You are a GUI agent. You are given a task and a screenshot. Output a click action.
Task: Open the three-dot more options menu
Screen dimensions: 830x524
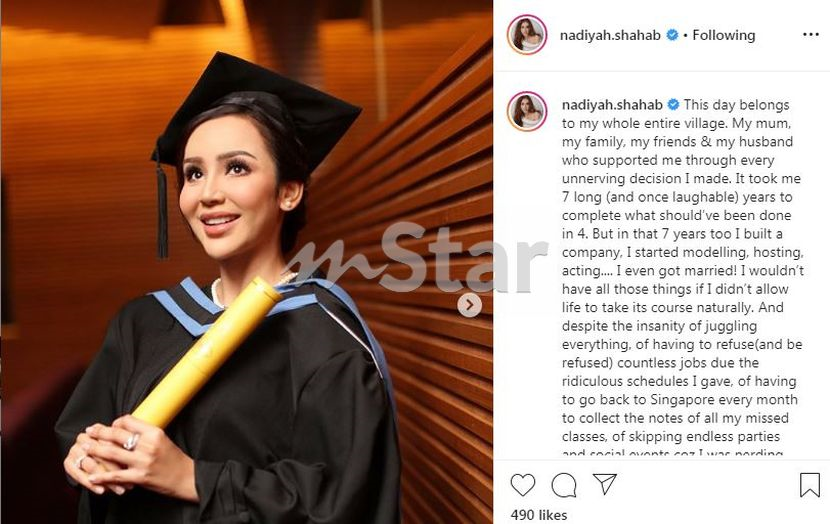click(x=810, y=34)
